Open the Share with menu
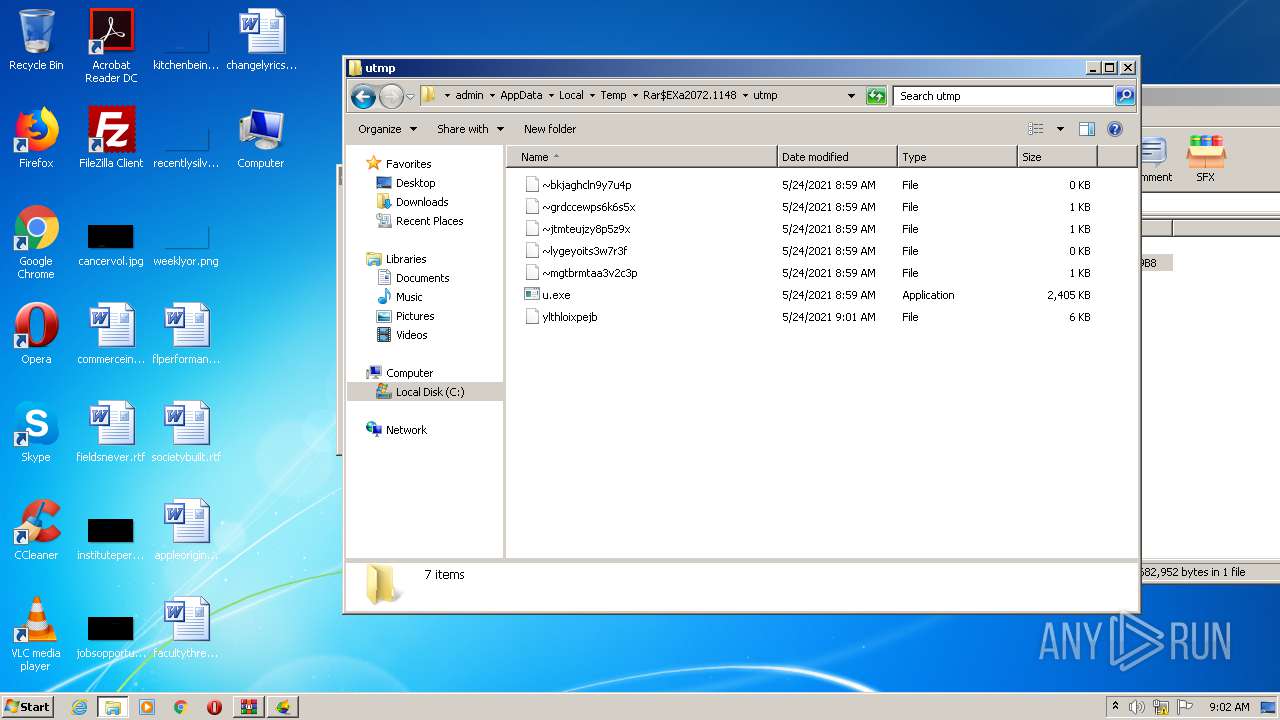This screenshot has width=1280, height=720. click(x=470, y=129)
